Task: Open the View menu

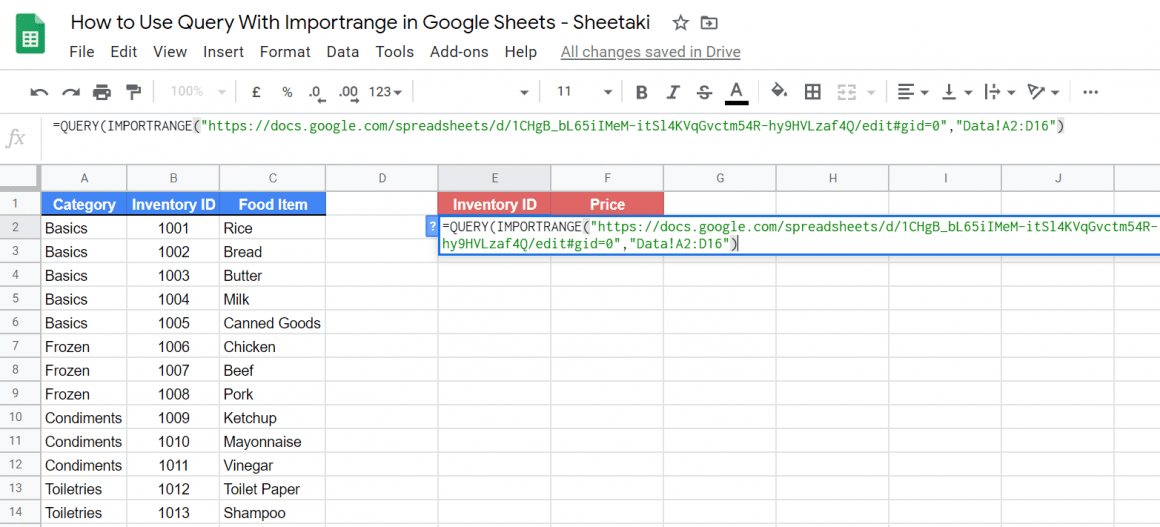Action: 170,52
